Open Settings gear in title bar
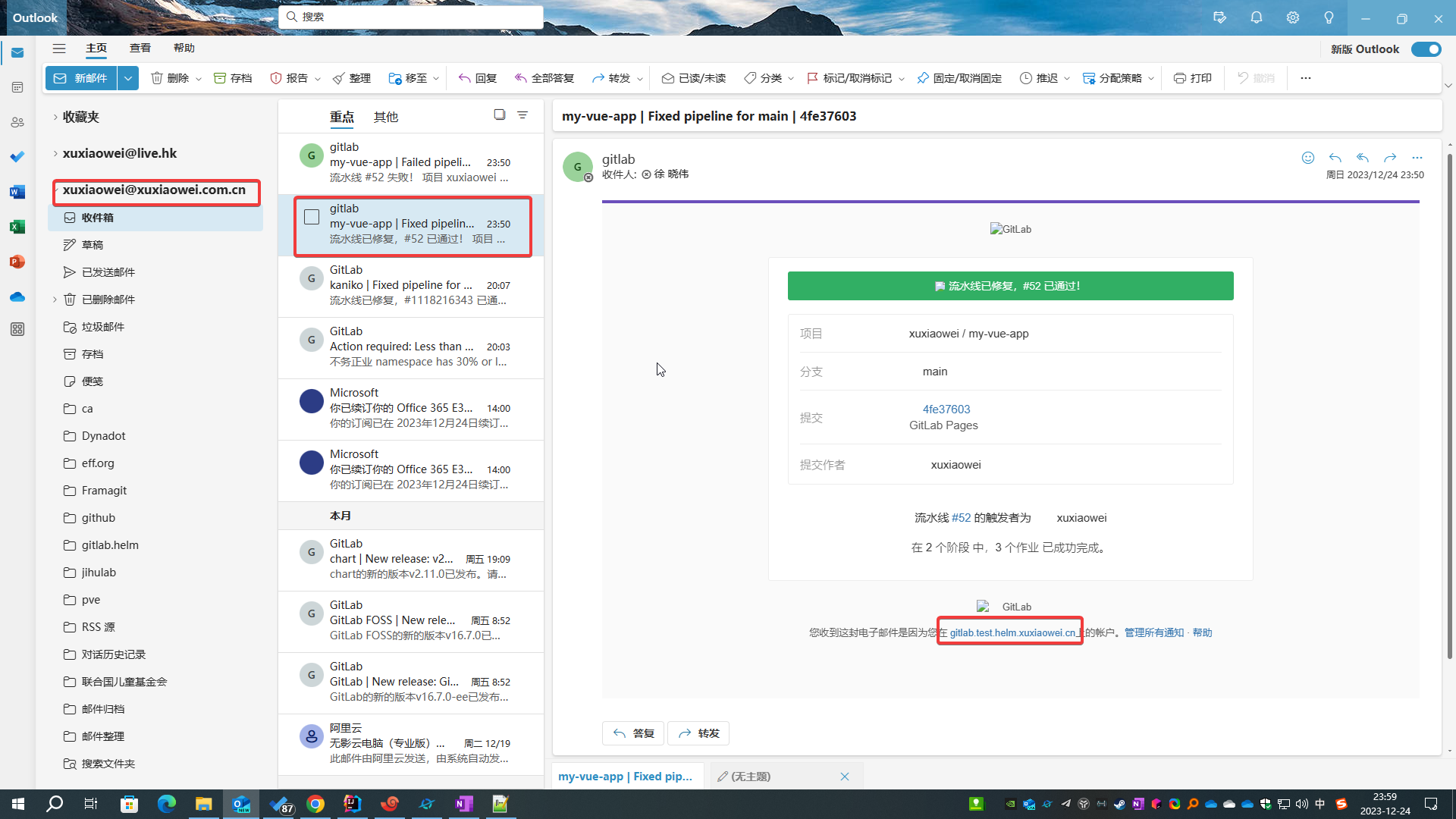Screen dimensions: 1456x819 click(1292, 17)
